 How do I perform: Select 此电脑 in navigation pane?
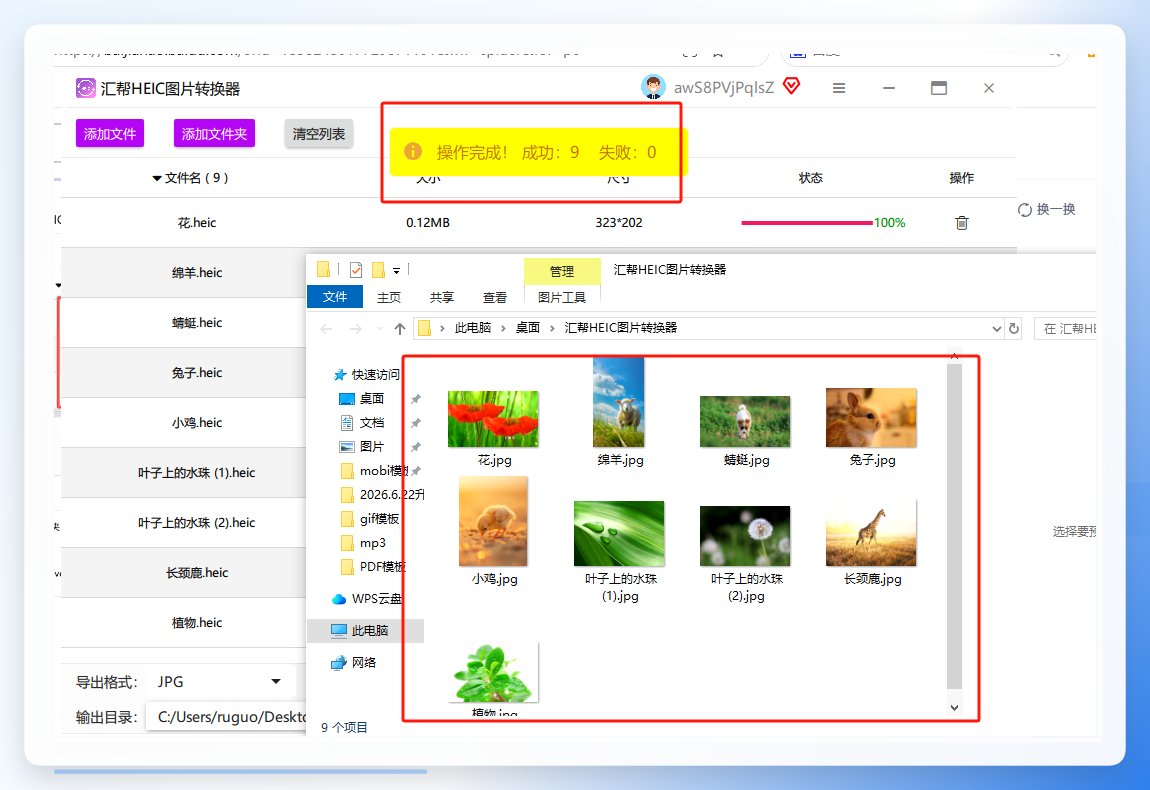coord(365,631)
